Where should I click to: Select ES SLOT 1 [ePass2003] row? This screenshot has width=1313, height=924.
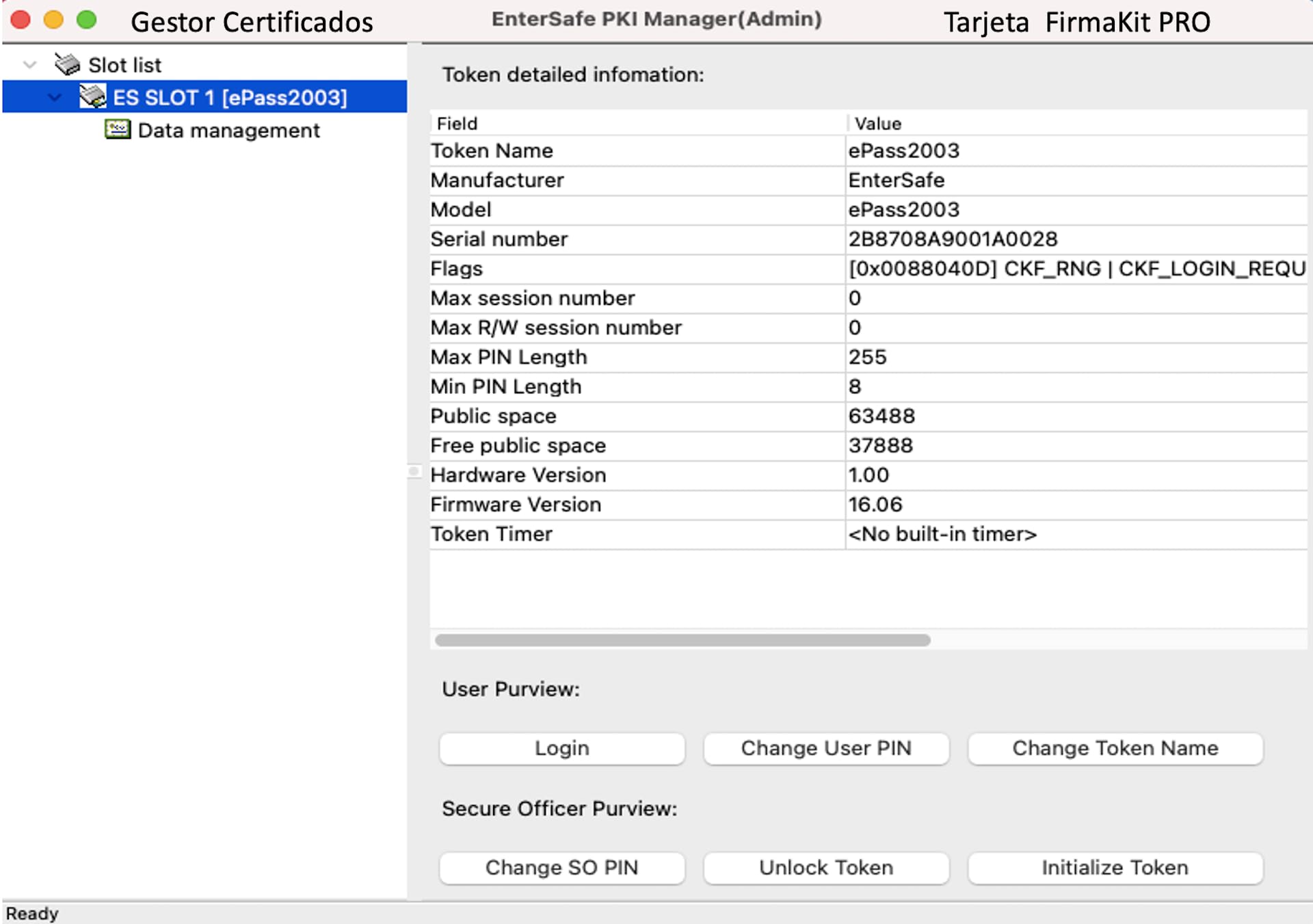coord(204,96)
